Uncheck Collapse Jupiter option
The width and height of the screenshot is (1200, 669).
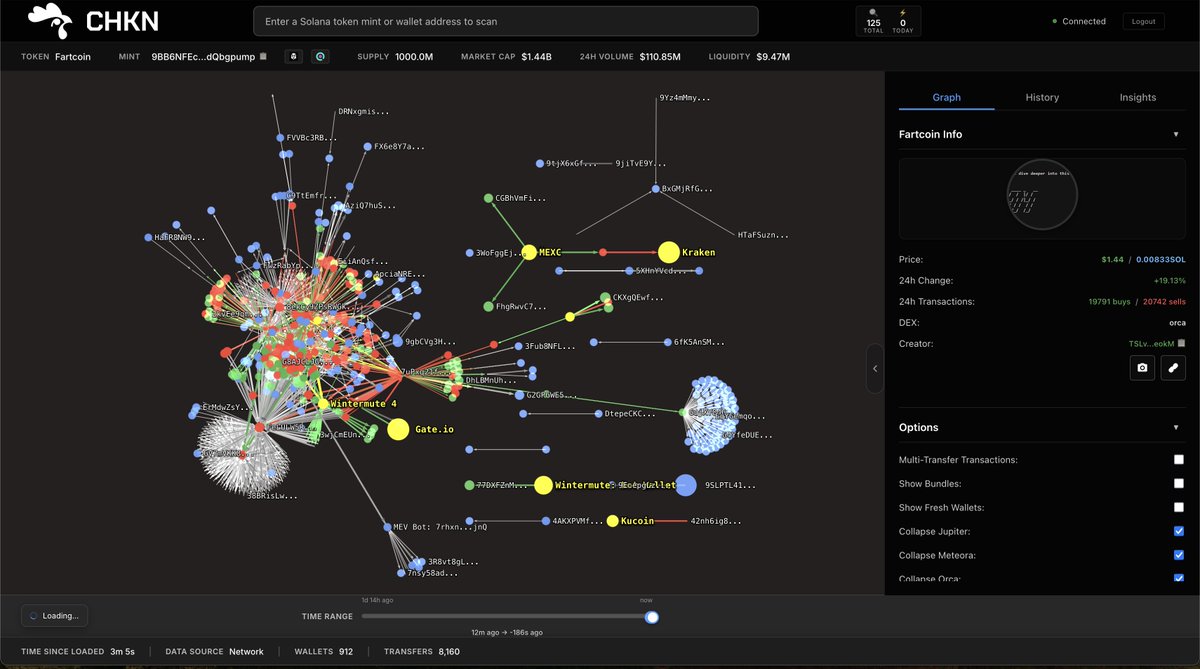(1178, 531)
